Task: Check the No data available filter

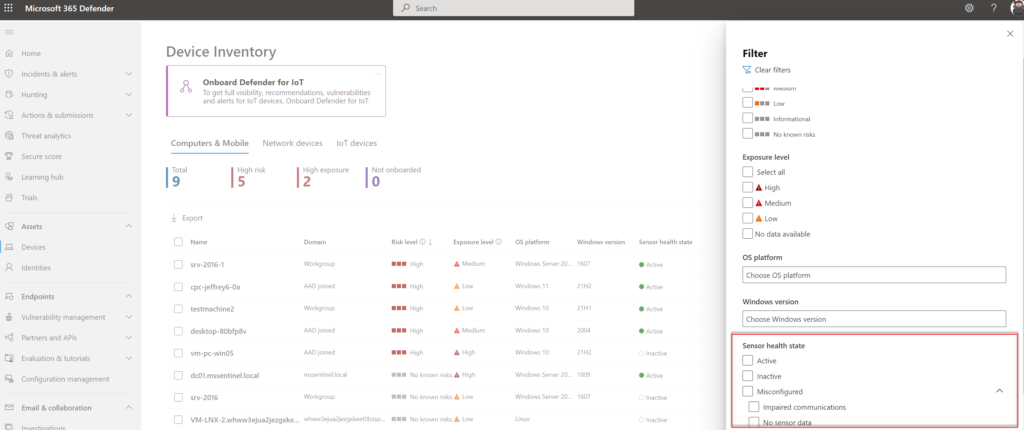Action: tap(748, 233)
